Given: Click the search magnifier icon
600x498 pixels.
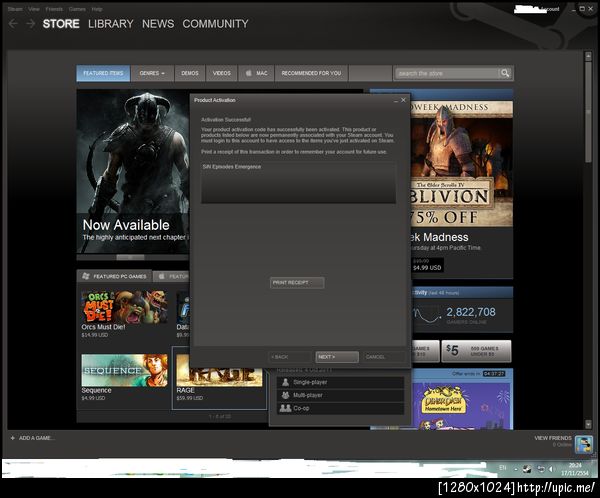Looking at the screenshot, I should point(505,73).
